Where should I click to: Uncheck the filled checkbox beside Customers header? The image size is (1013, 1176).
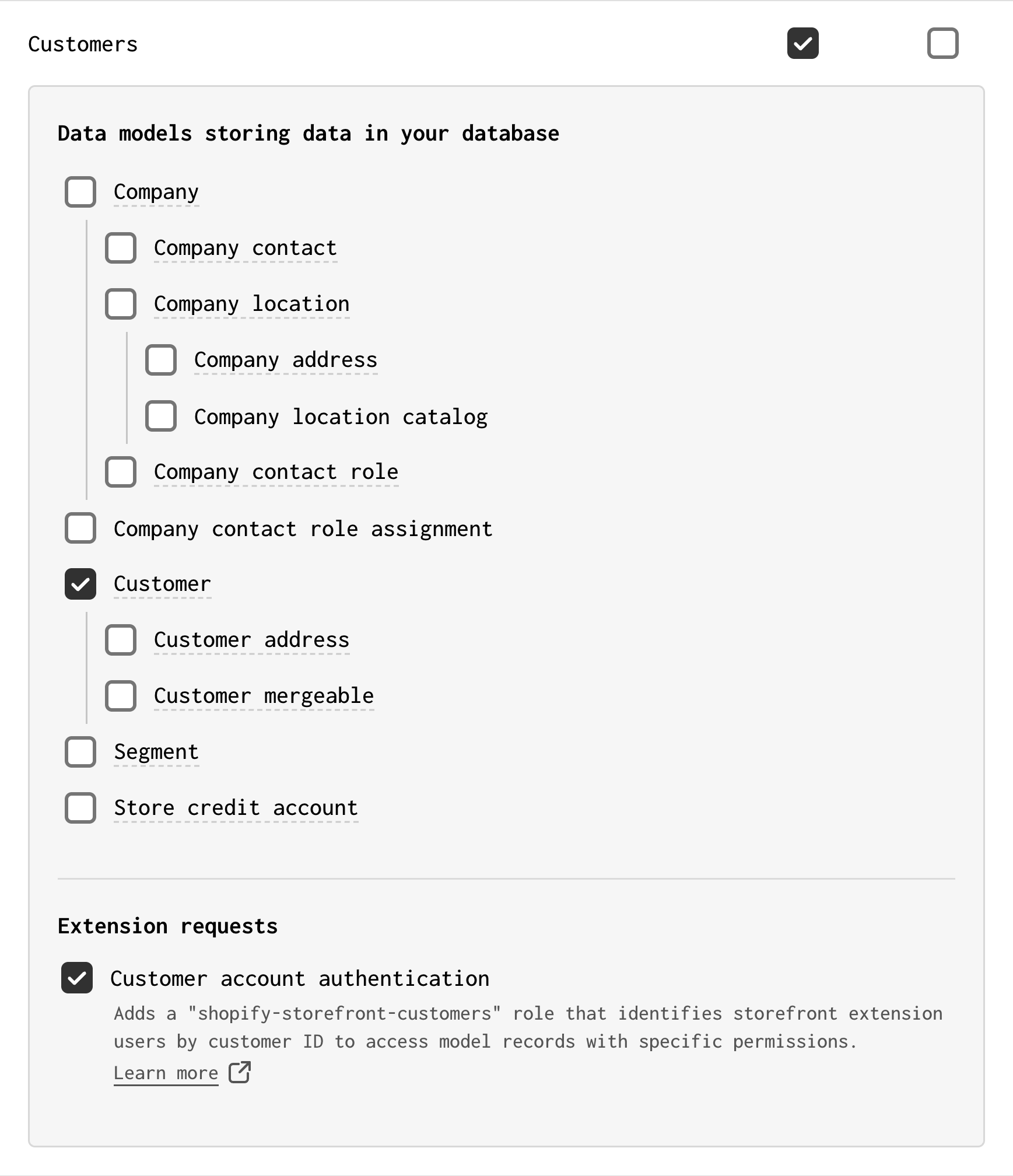pos(803,43)
